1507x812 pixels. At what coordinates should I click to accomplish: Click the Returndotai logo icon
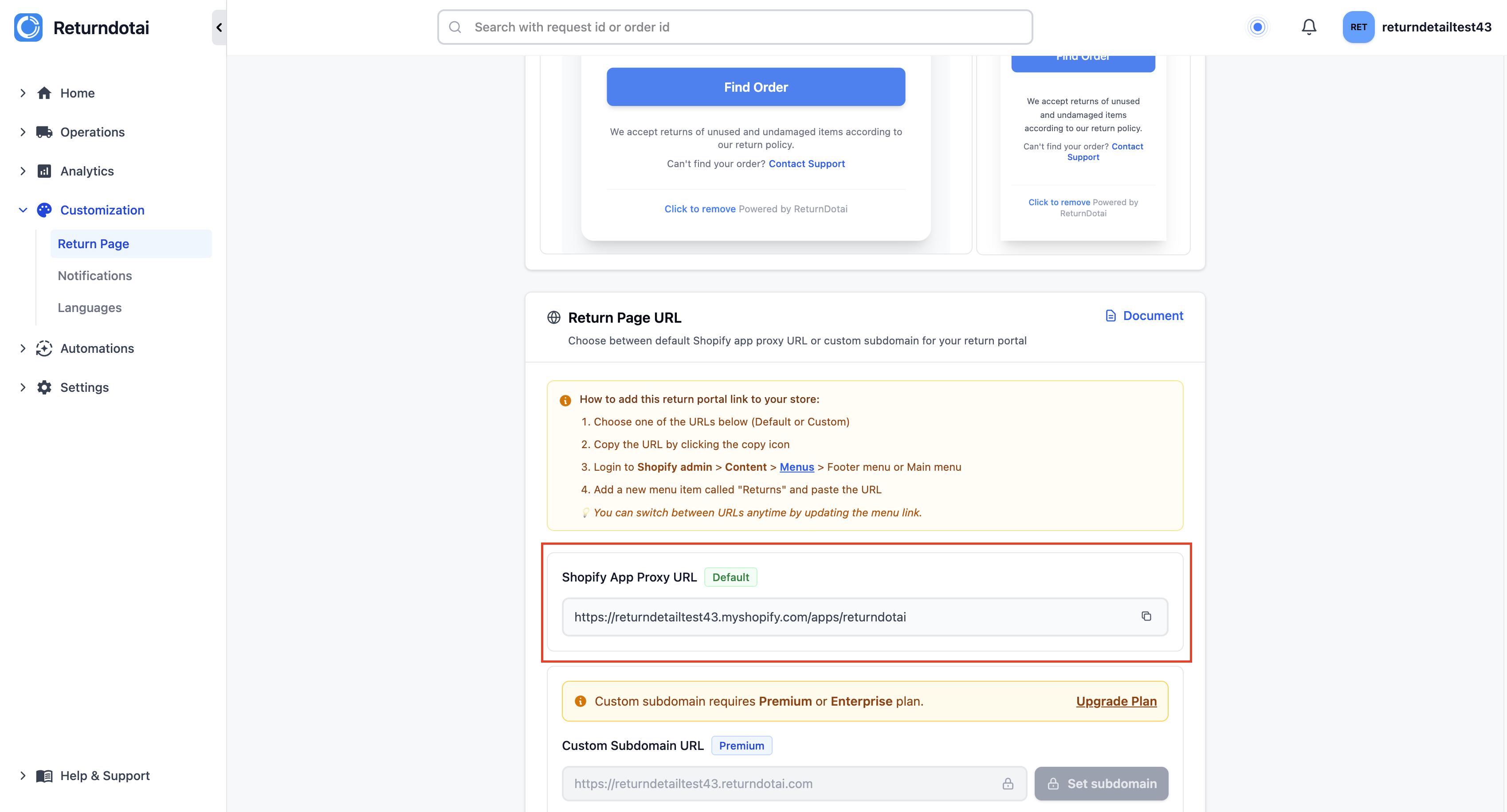coord(28,27)
